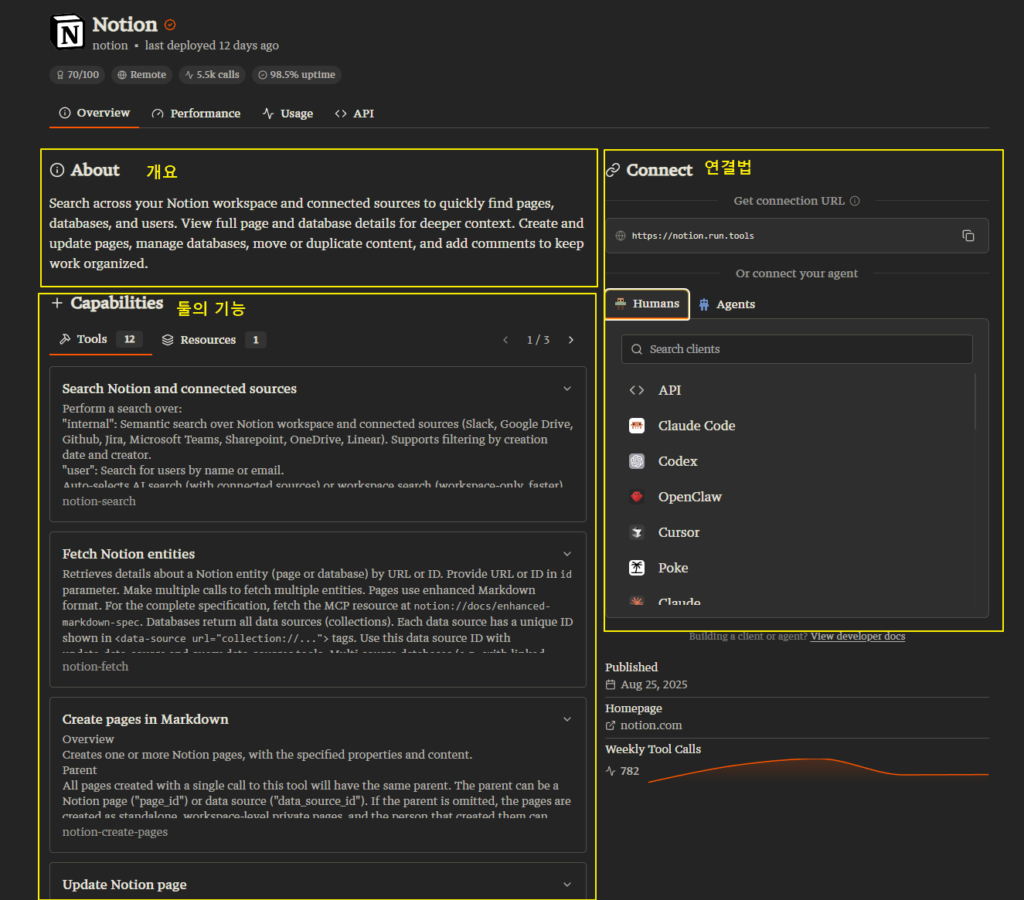1024x900 pixels.
Task: Go to next page of tools
Action: (571, 340)
